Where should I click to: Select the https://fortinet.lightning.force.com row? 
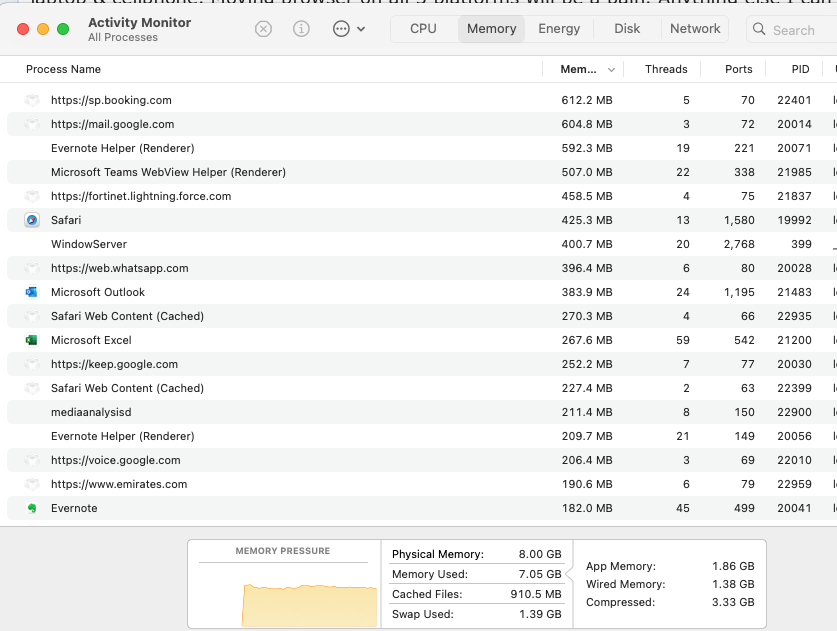coord(422,196)
